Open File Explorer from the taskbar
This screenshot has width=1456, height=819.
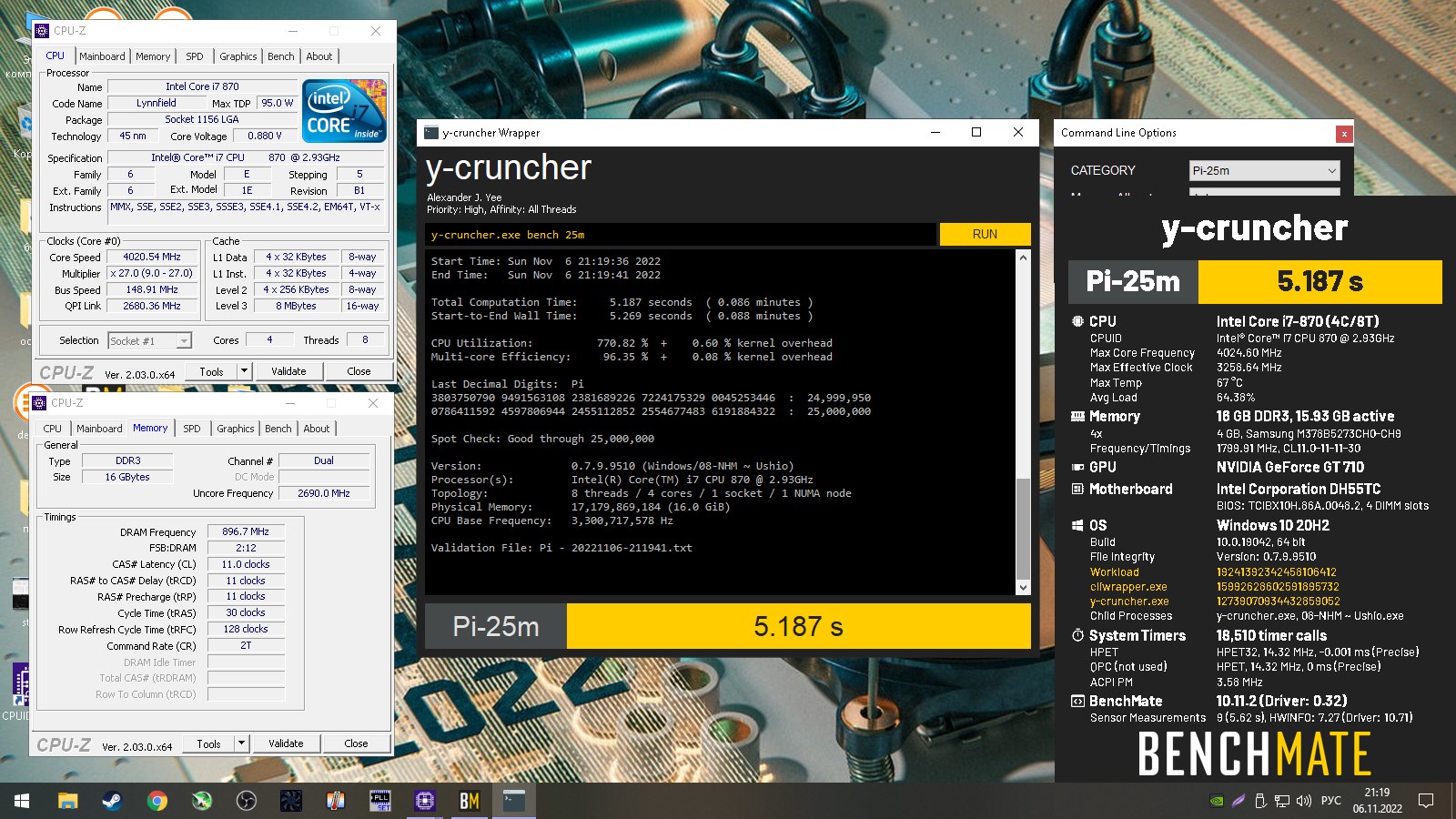pos(67,801)
